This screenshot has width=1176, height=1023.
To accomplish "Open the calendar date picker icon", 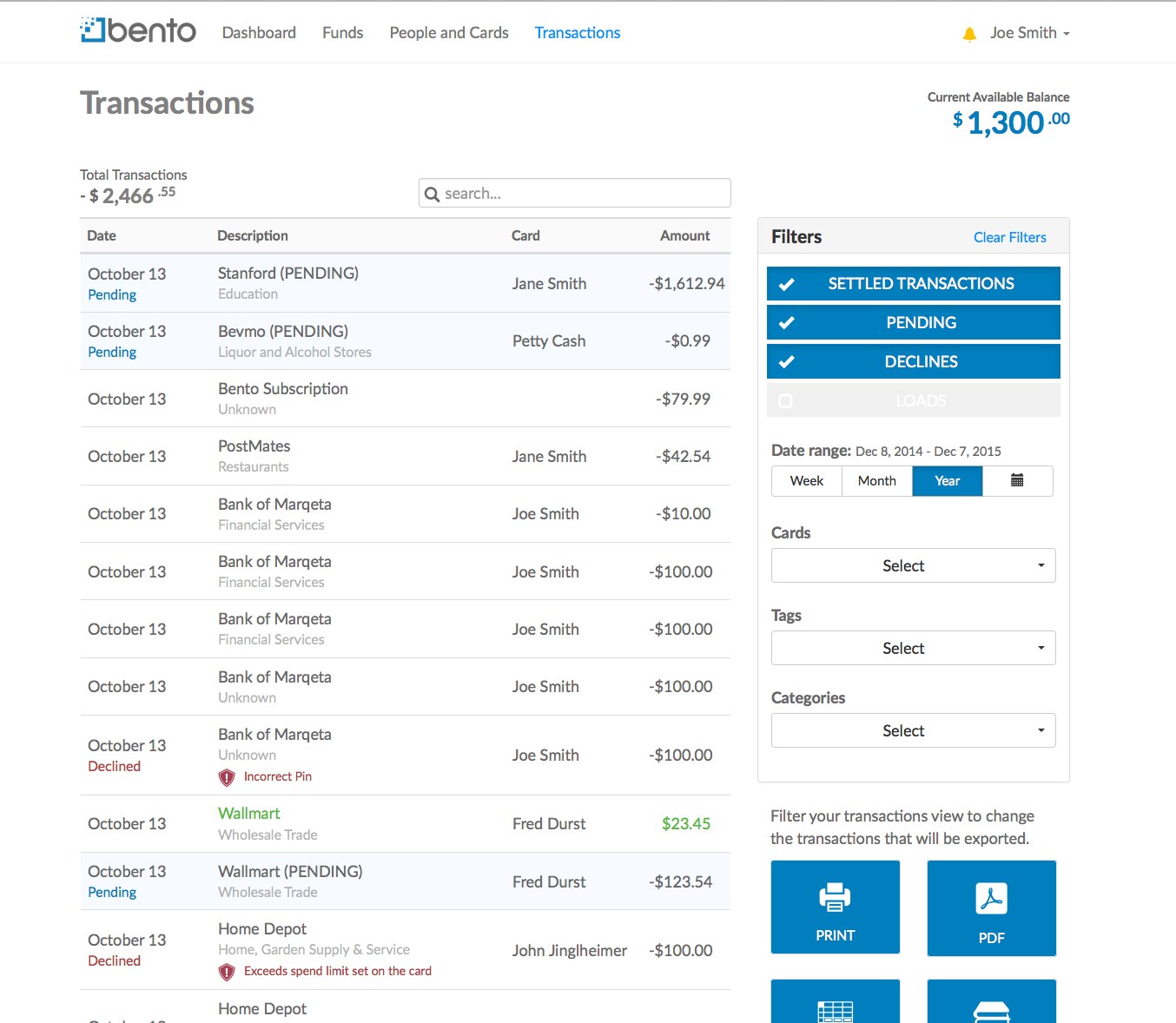I will (x=1017, y=480).
